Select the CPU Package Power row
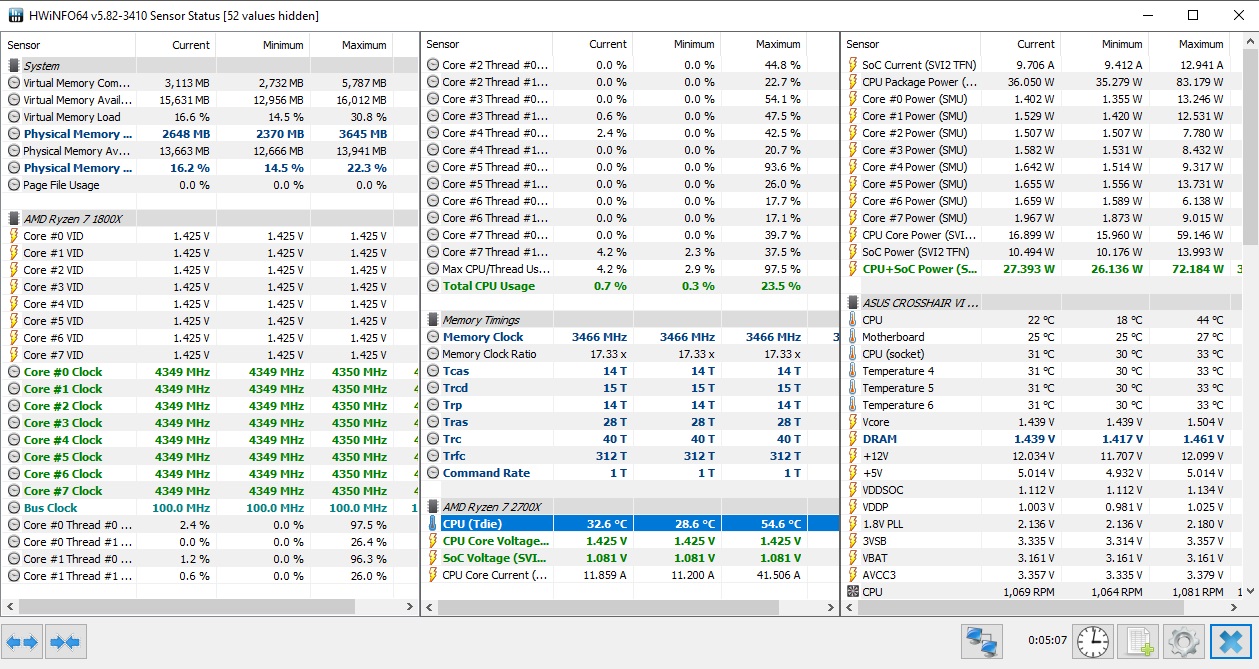1259x669 pixels. (x=1042, y=82)
